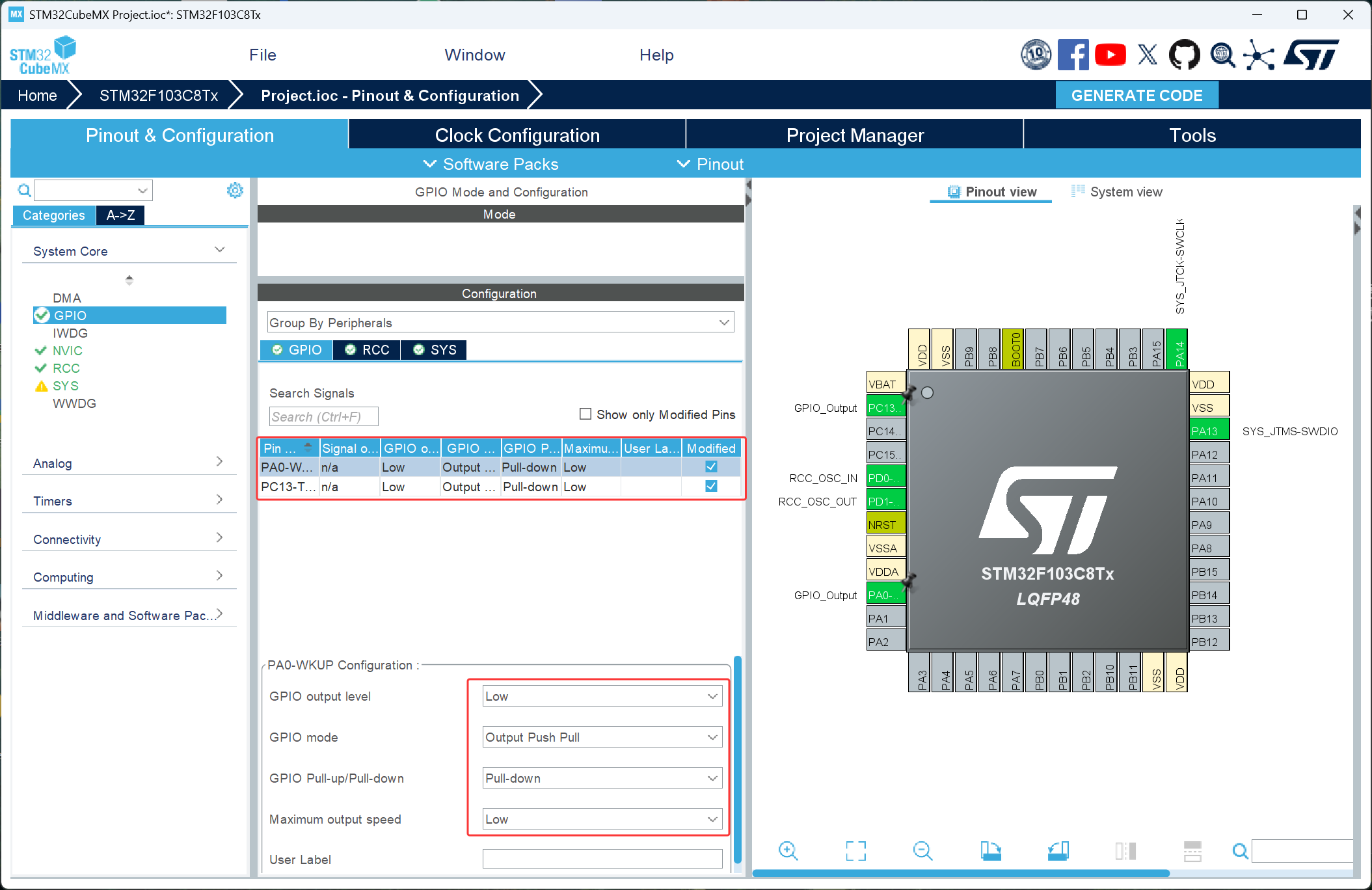The height and width of the screenshot is (890, 1372).
Task: Switch to the Clock Configuration tab
Action: pos(517,135)
